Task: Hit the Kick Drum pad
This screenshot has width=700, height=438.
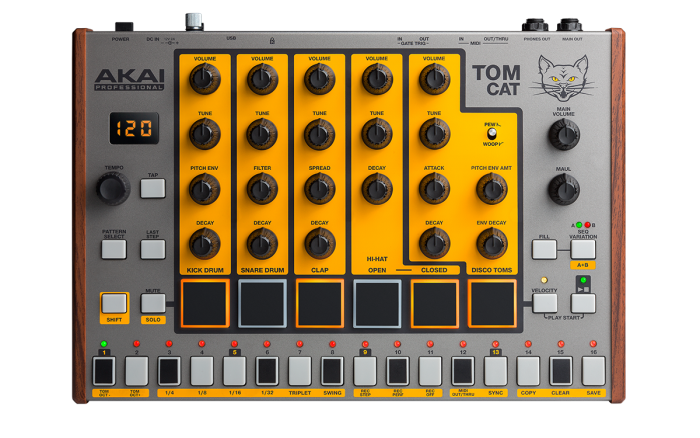Action: 205,304
